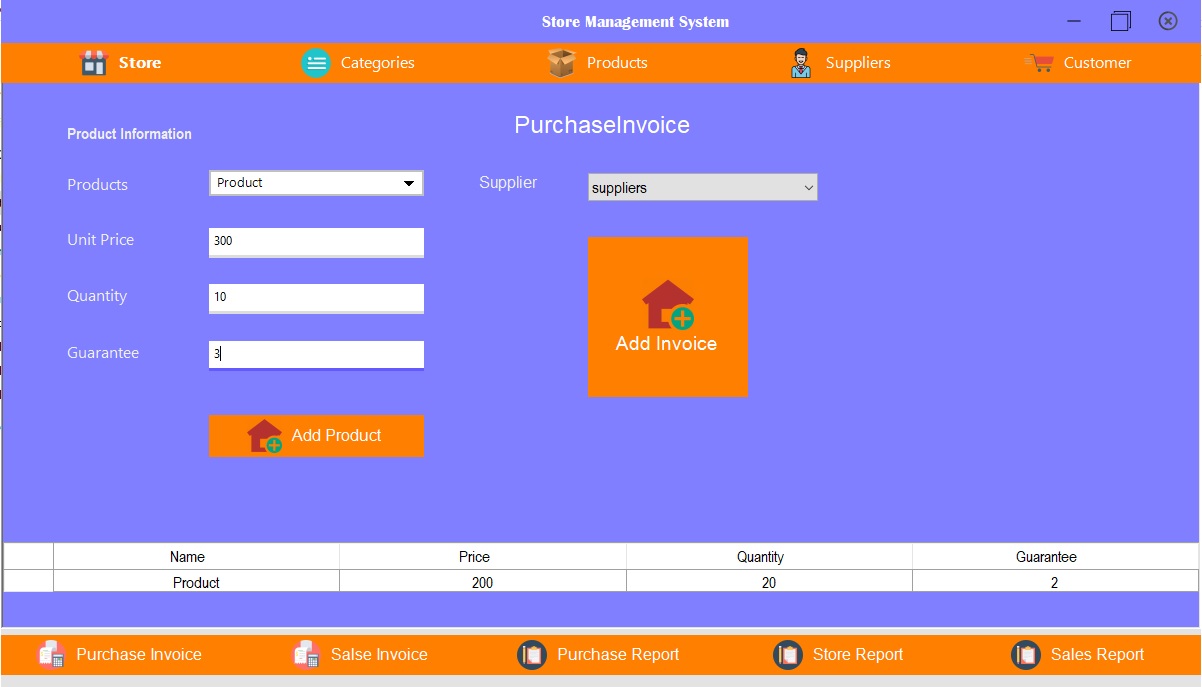Open the Store menu label
The height and width of the screenshot is (687, 1202).
pyautogui.click(x=140, y=63)
